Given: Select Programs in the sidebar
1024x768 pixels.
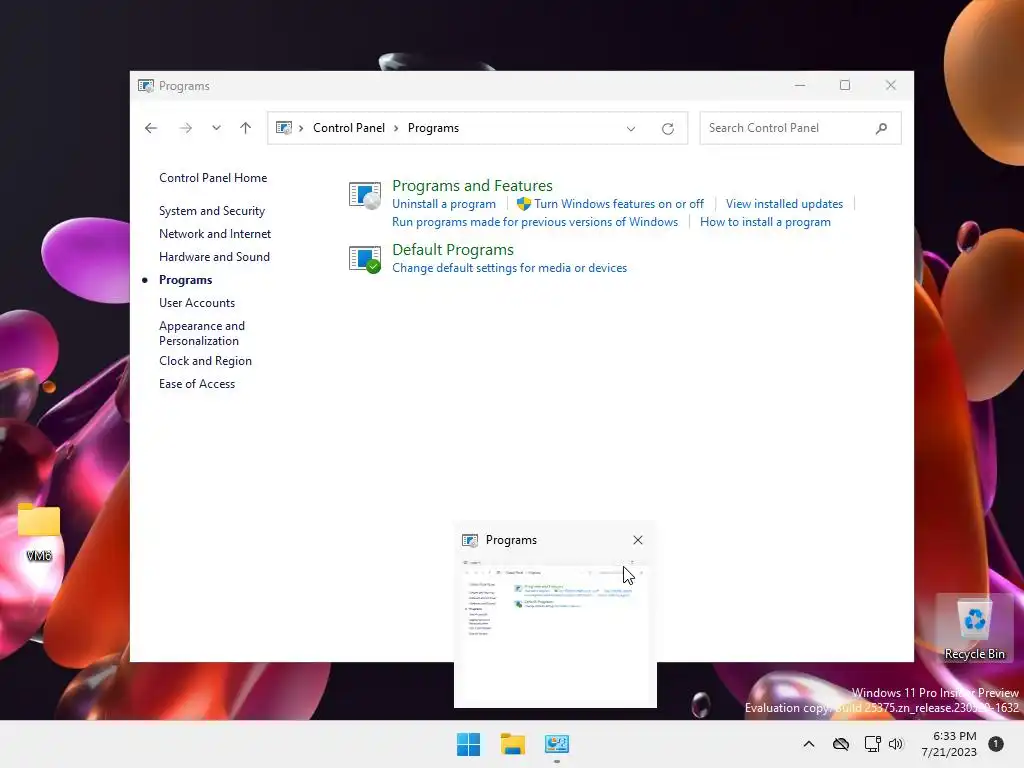Looking at the screenshot, I should 185,280.
